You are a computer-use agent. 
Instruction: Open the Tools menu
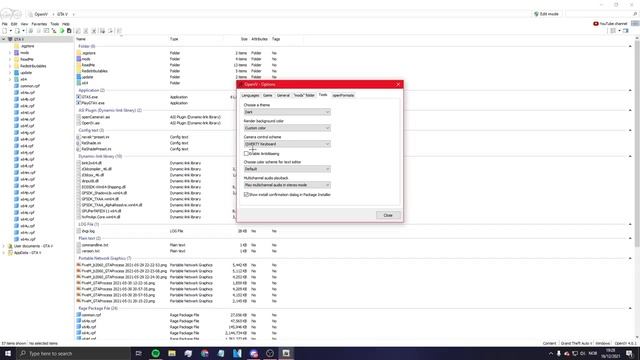pos(55,24)
